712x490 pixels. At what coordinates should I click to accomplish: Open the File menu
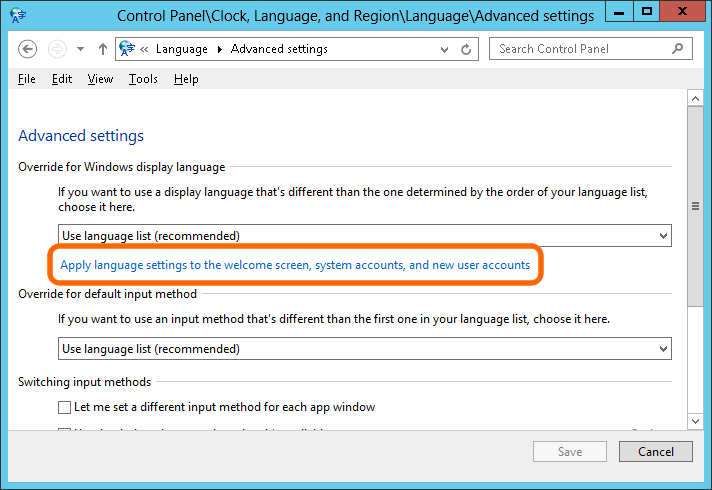tap(27, 79)
